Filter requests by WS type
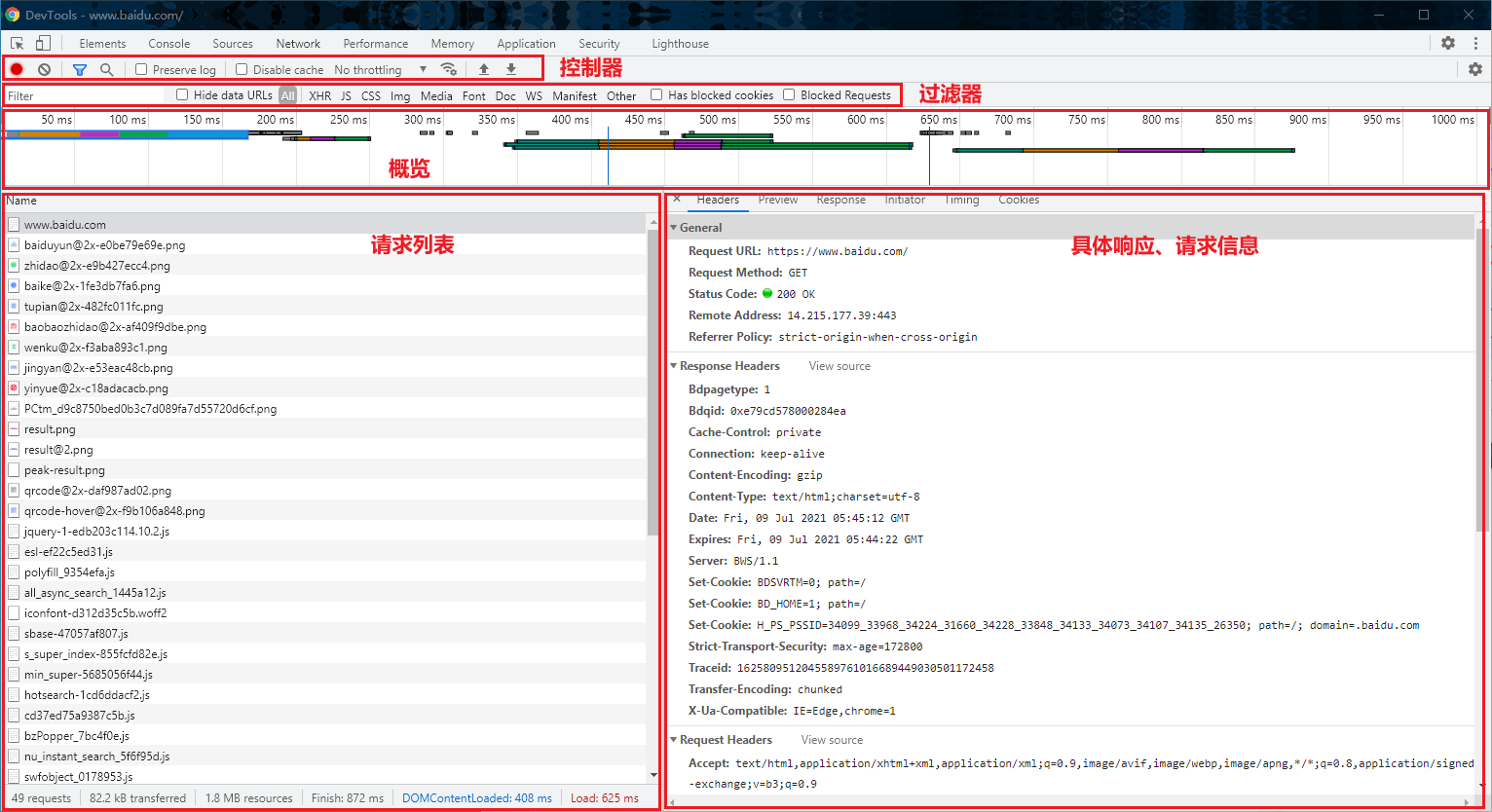The width and height of the screenshot is (1492, 812). [x=534, y=95]
